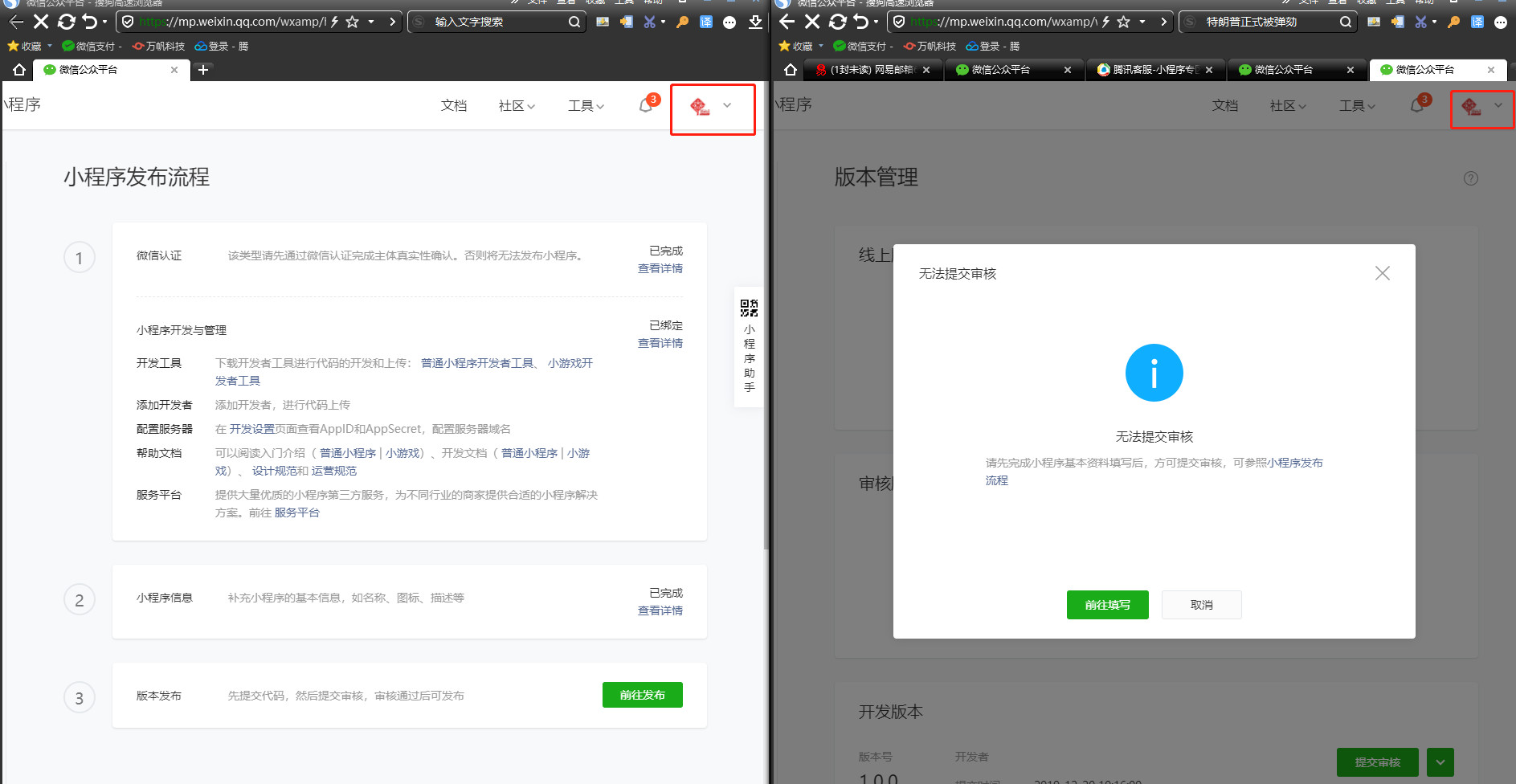This screenshot has width=1516, height=784.
Task: Open the 普通小程序开发者工具 download link
Action: [x=477, y=363]
